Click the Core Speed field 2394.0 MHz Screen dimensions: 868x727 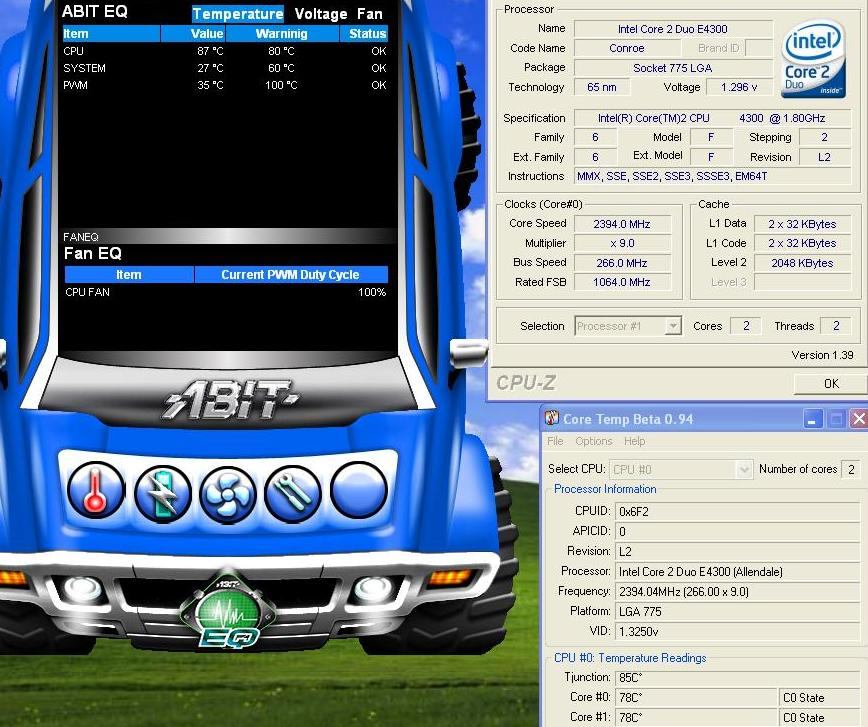[x=622, y=224]
